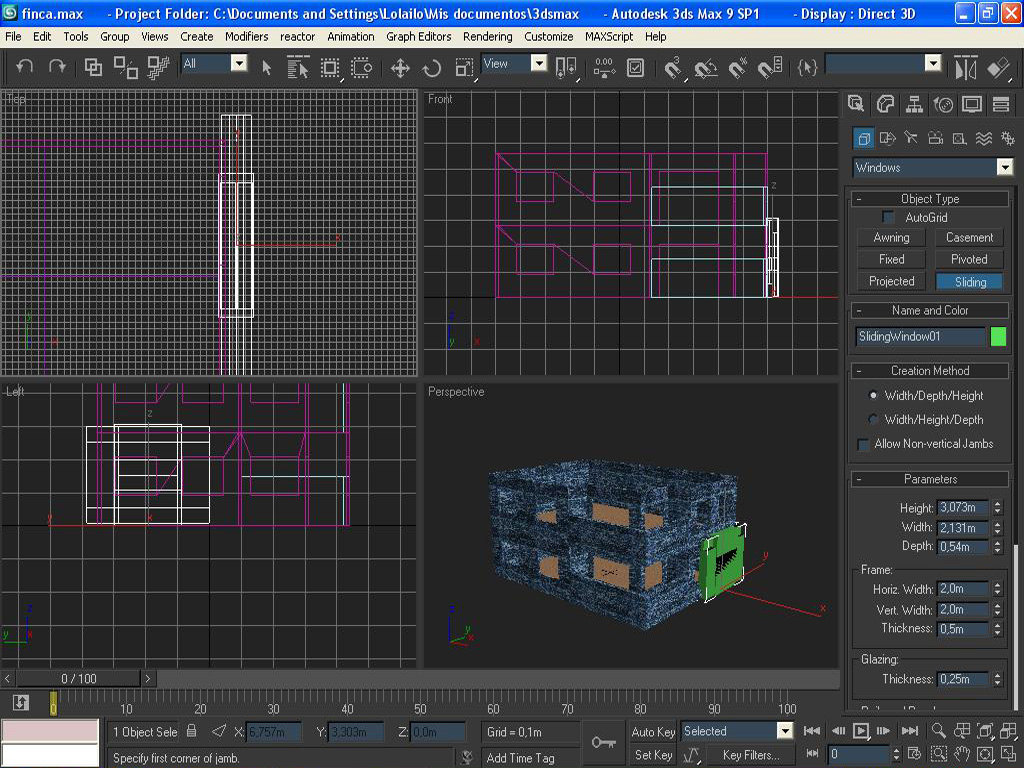
Task: Click the Mirror tool icon
Action: pos(965,68)
